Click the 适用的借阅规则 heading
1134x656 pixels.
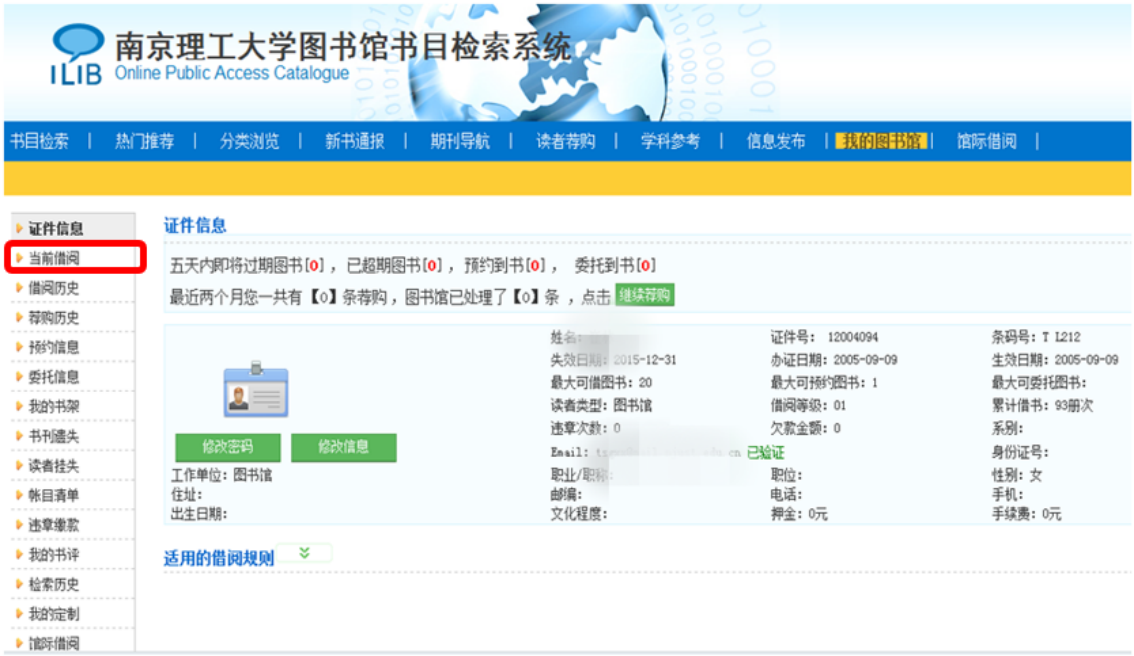(x=219, y=558)
